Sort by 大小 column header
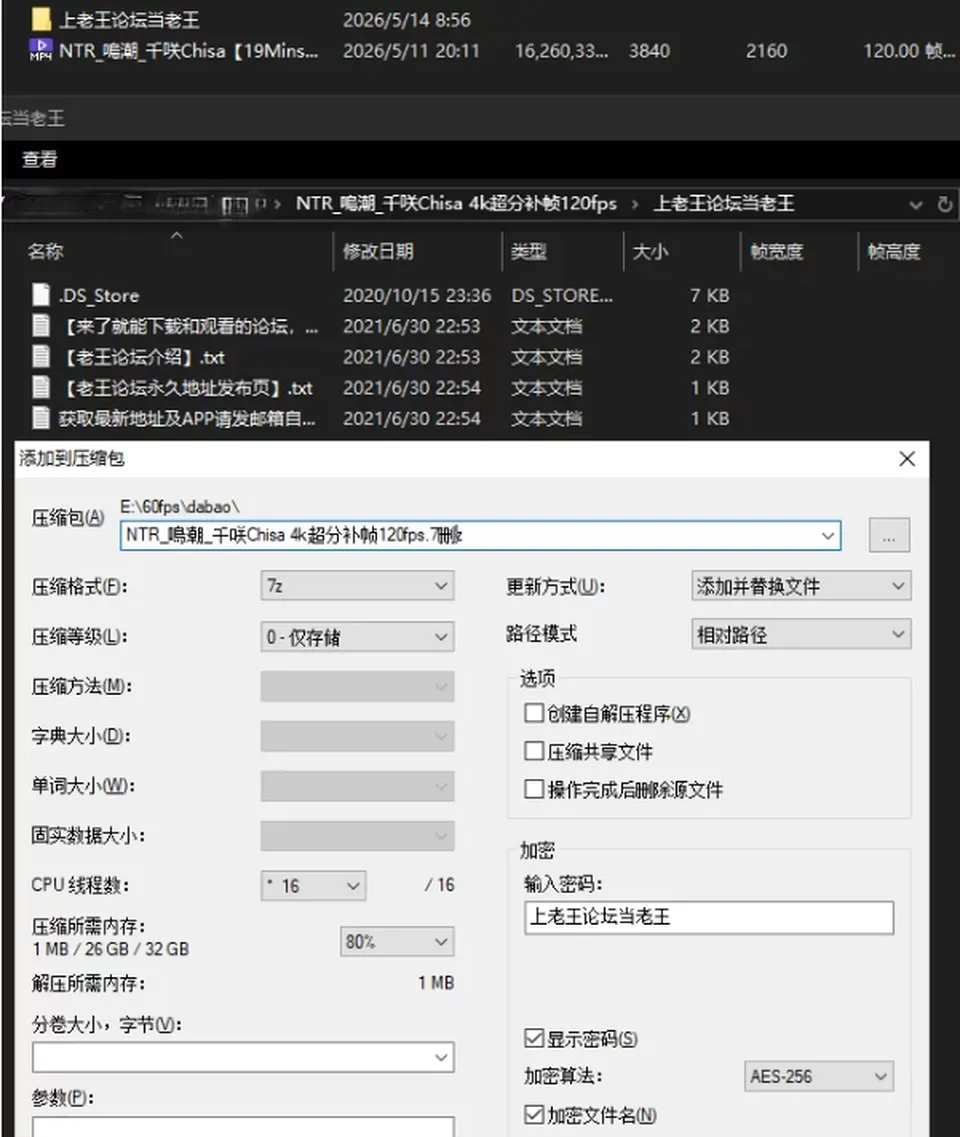 (650, 252)
